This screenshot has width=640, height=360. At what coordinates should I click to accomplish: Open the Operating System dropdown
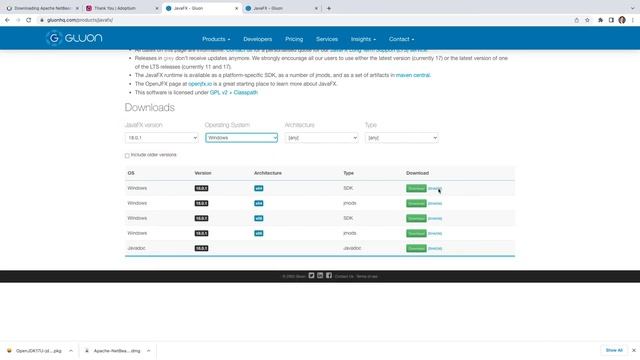pyautogui.click(x=242, y=138)
